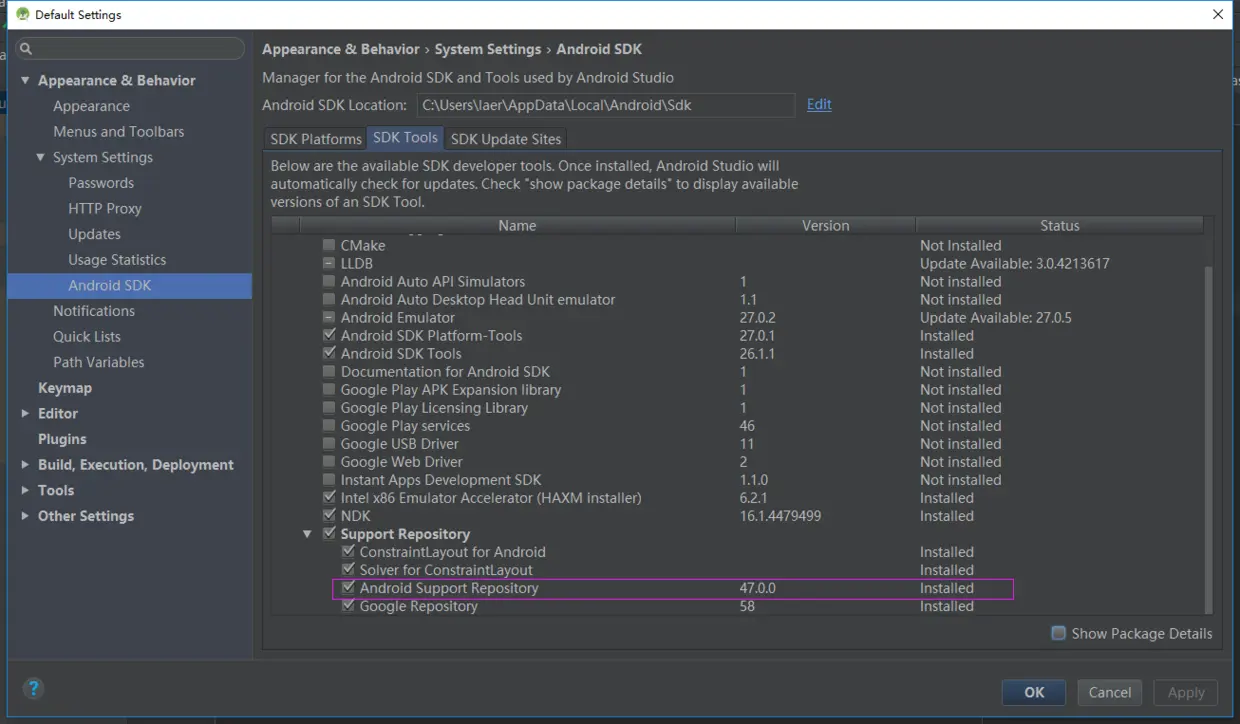Open Notifications settings
The image size is (1240, 724).
(x=94, y=311)
